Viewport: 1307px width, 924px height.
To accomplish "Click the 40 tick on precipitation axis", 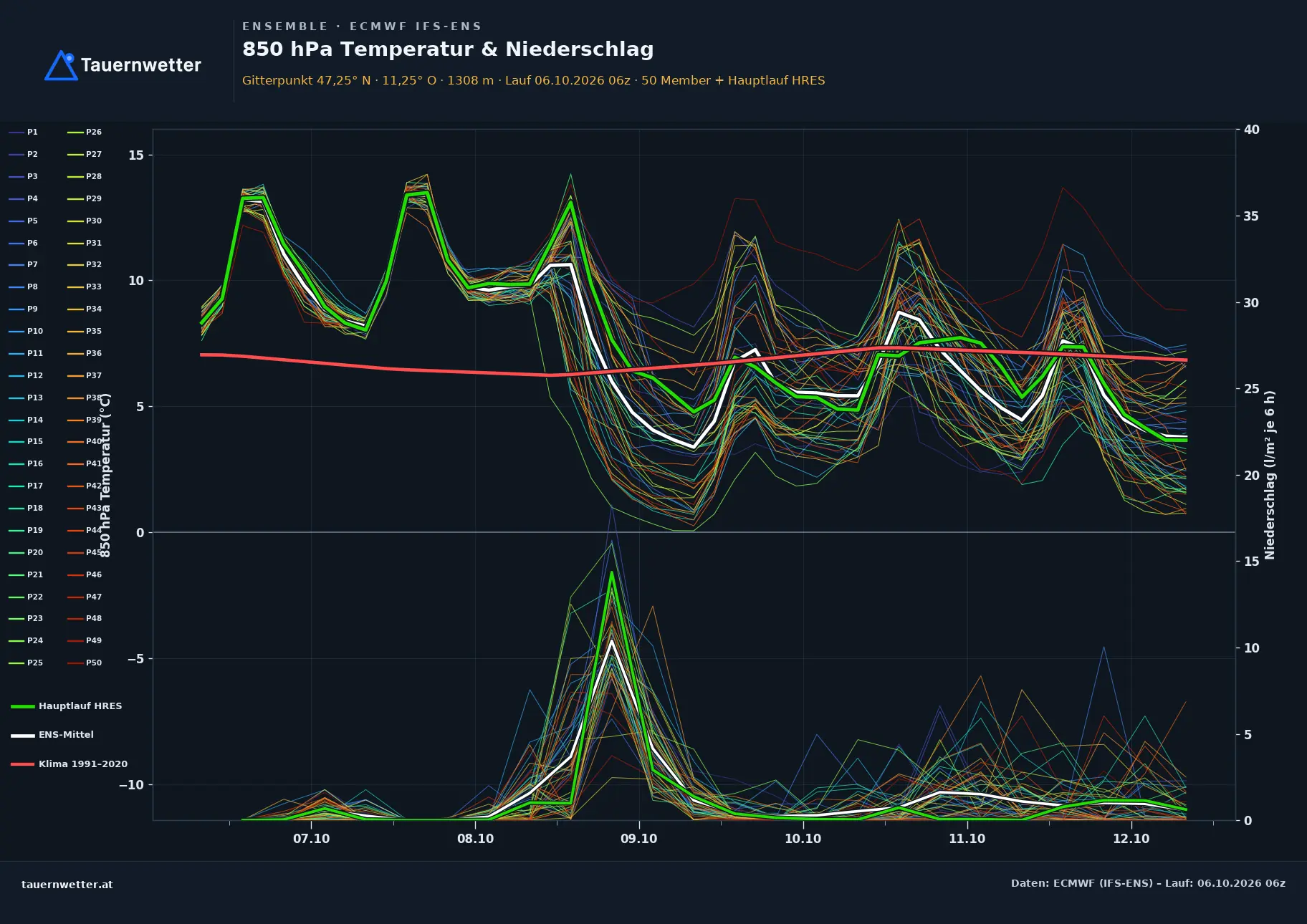I will coord(1252,130).
